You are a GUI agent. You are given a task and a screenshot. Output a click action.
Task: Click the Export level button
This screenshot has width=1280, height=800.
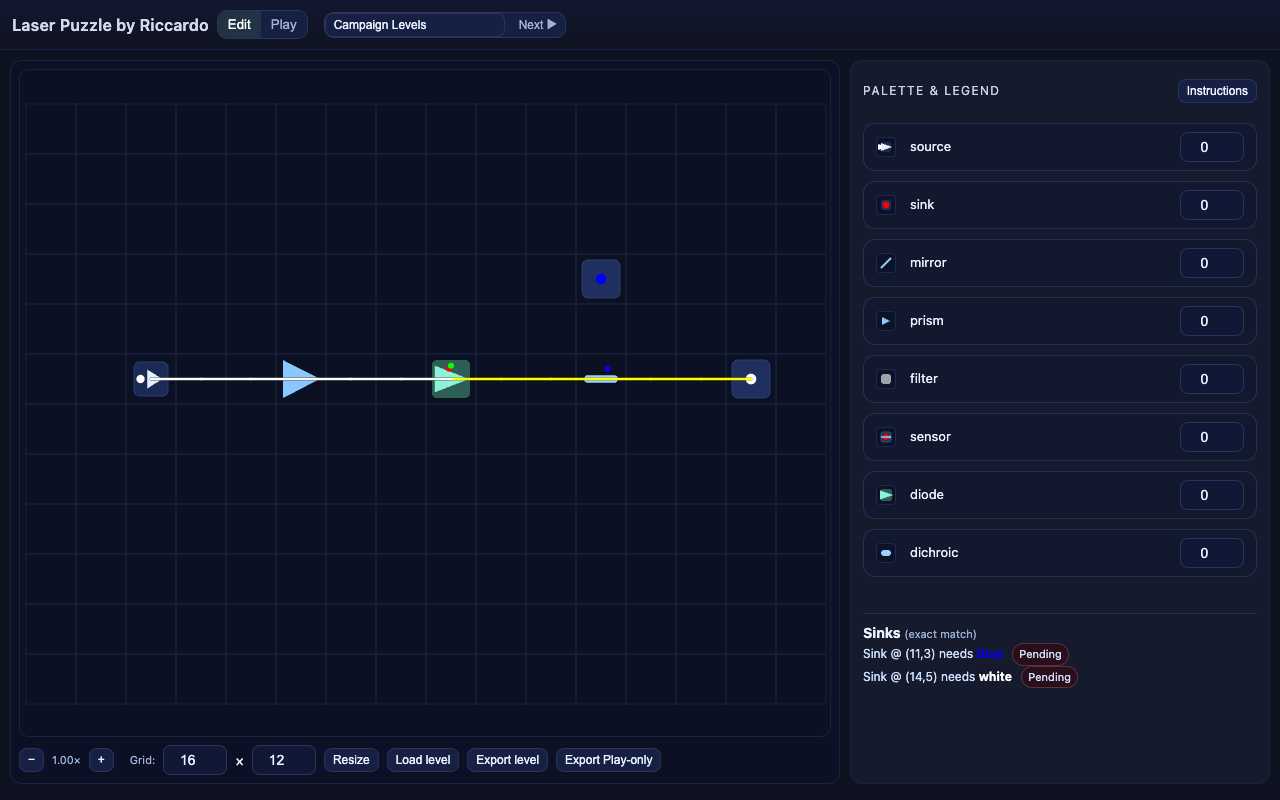[508, 760]
